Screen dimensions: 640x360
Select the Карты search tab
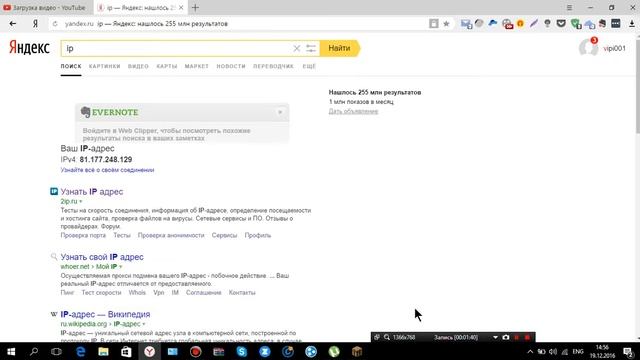click(167, 66)
